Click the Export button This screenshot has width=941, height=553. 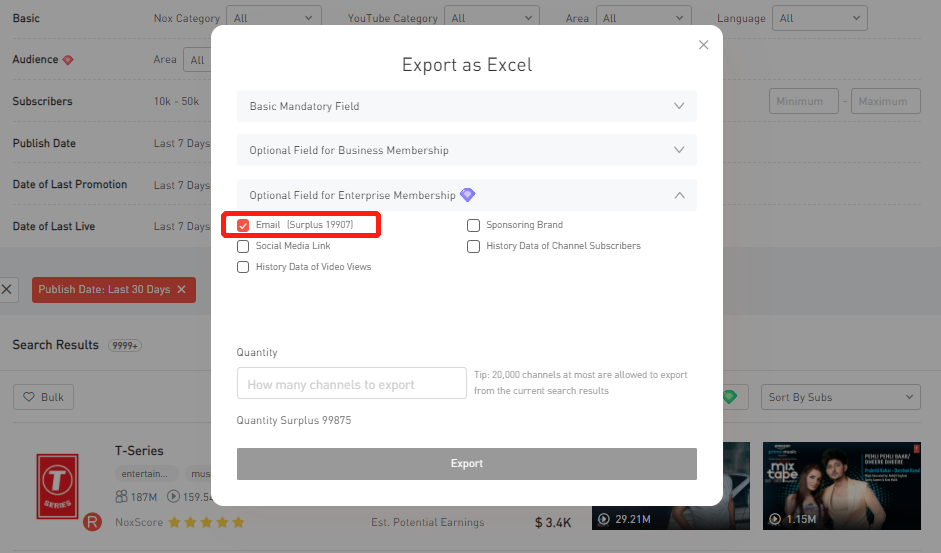[x=466, y=463]
